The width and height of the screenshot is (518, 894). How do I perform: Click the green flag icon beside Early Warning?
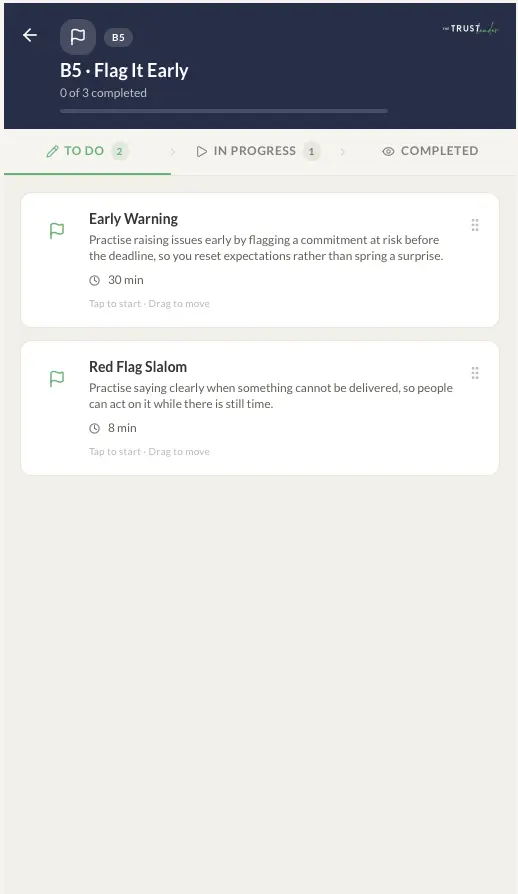click(x=57, y=230)
